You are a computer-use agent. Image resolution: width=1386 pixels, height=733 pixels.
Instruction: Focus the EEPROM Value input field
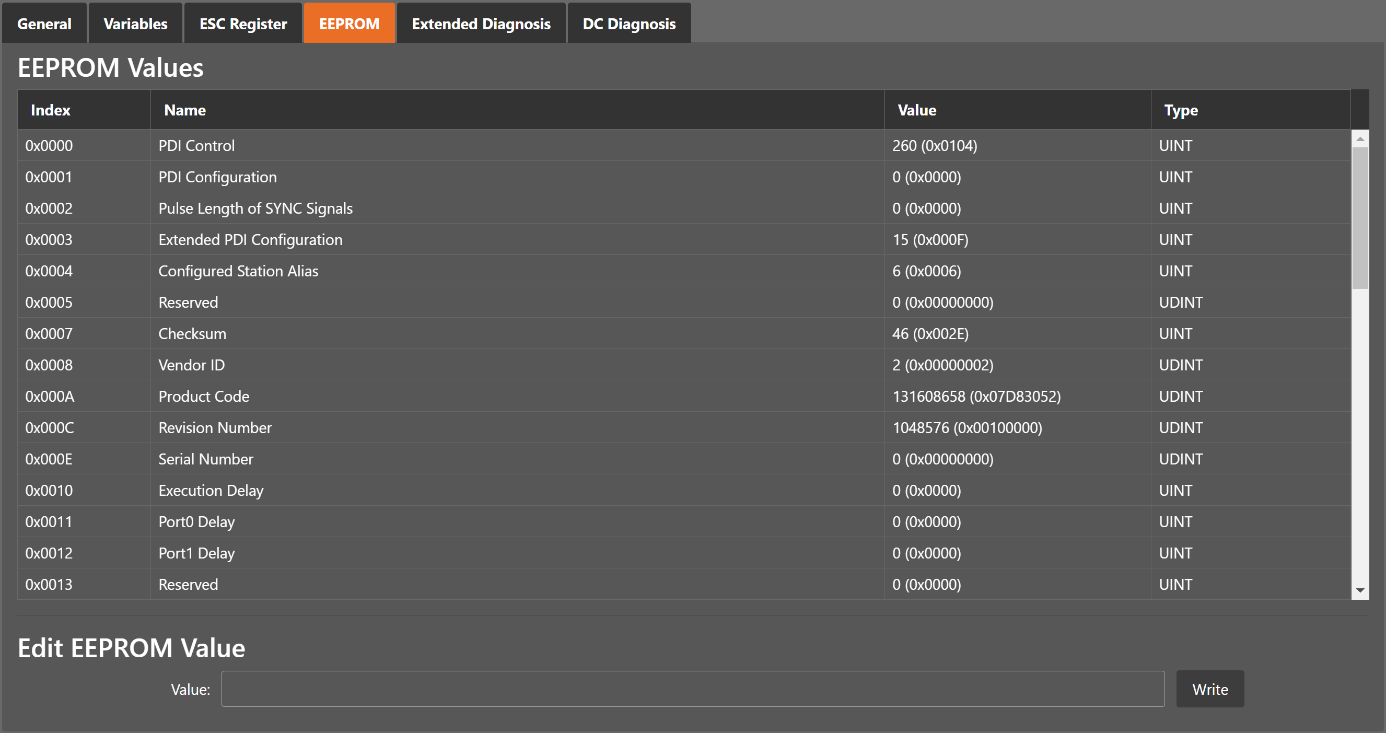pyautogui.click(x=692, y=689)
